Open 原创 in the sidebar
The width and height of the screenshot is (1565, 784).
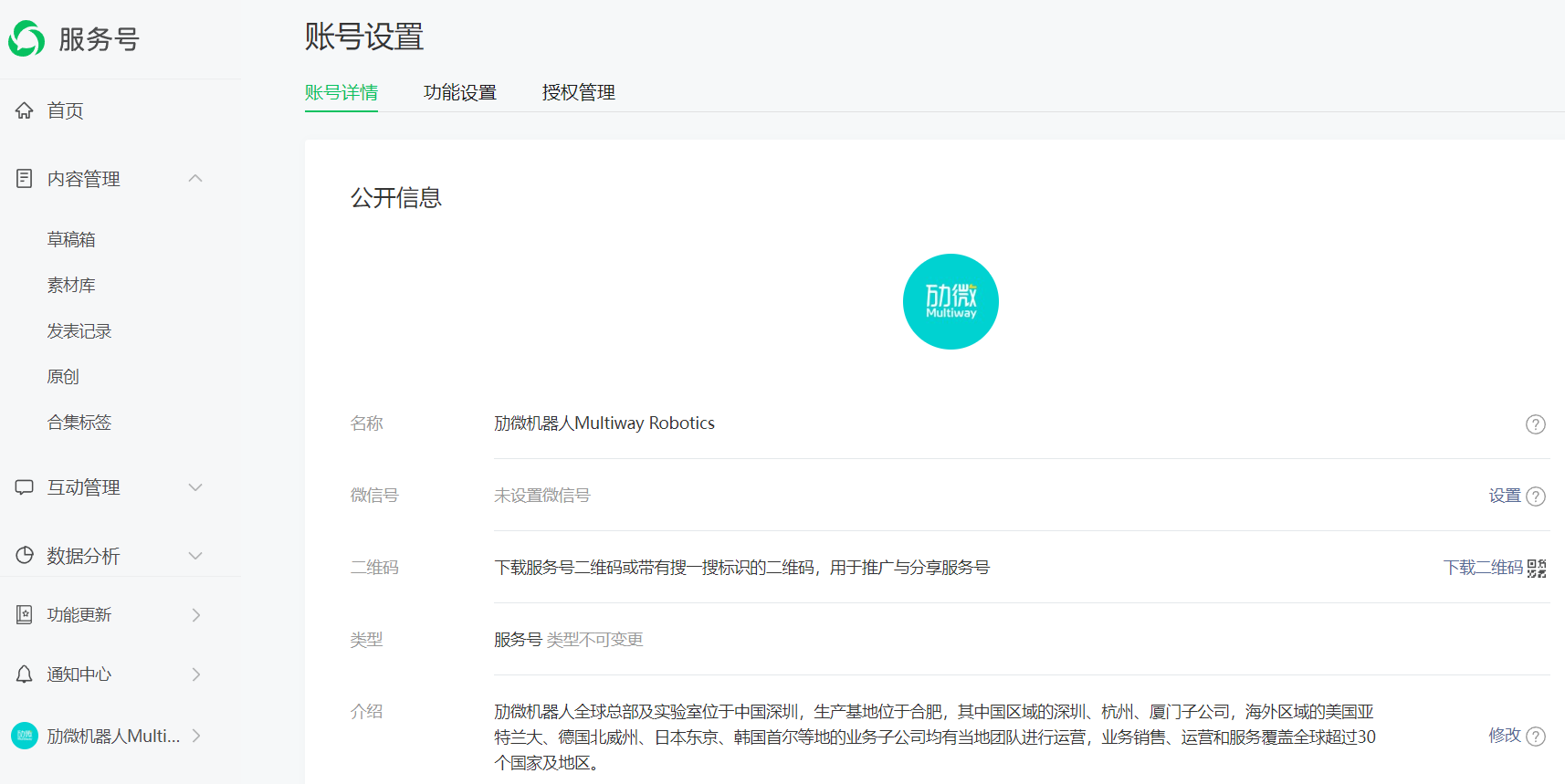63,376
